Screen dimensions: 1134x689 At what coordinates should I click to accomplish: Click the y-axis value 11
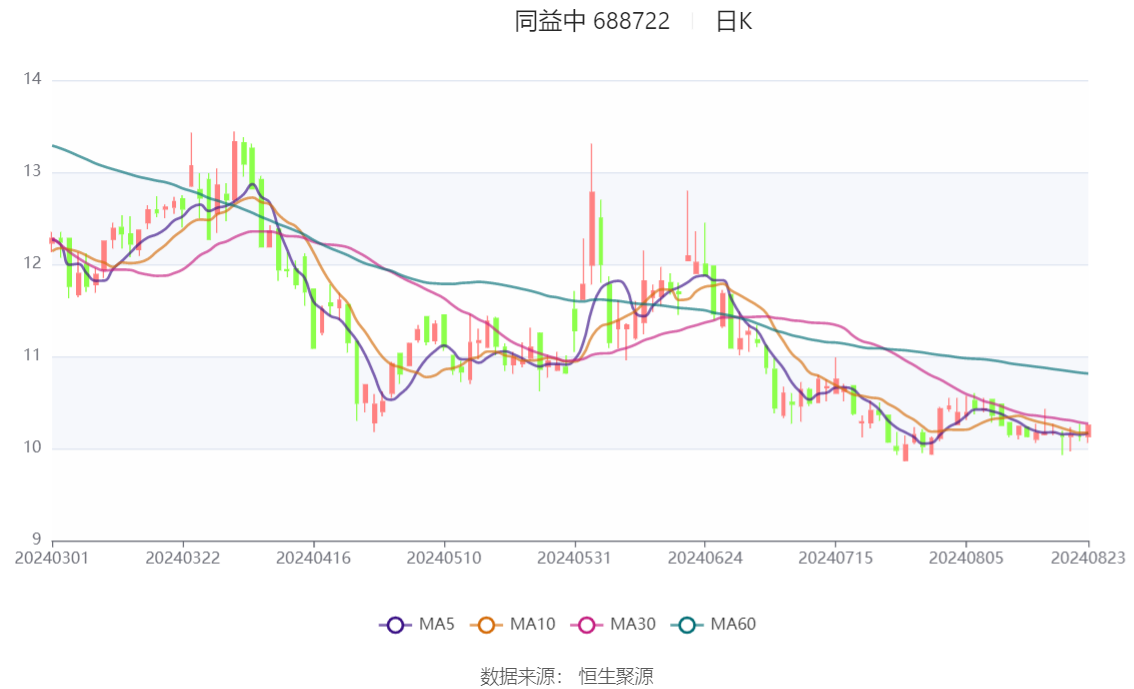pyautogui.click(x=33, y=355)
